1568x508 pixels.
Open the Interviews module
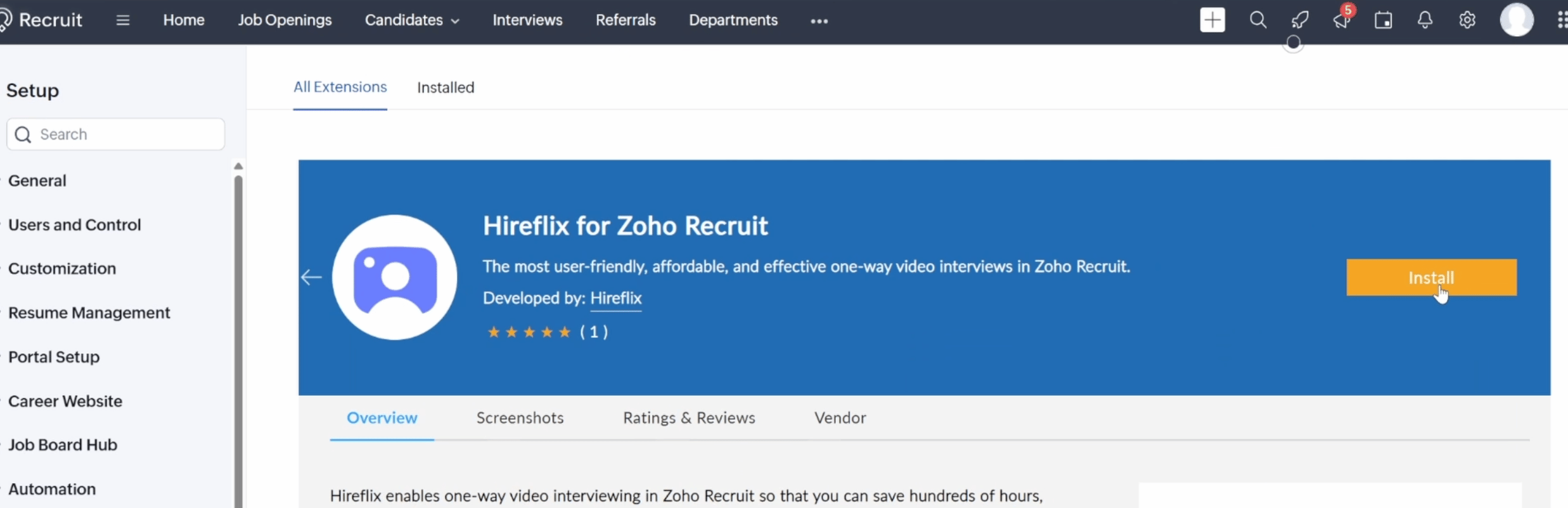[x=527, y=20]
